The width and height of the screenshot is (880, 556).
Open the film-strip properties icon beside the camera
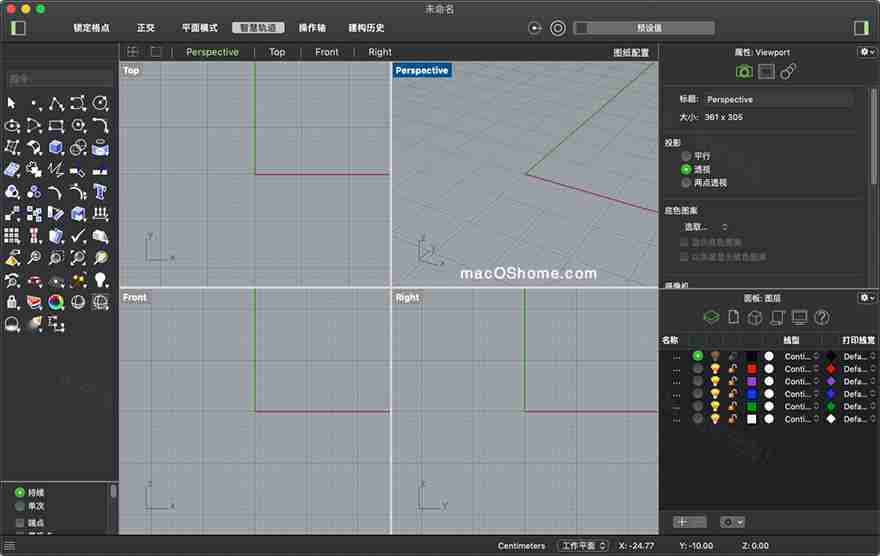[766, 72]
